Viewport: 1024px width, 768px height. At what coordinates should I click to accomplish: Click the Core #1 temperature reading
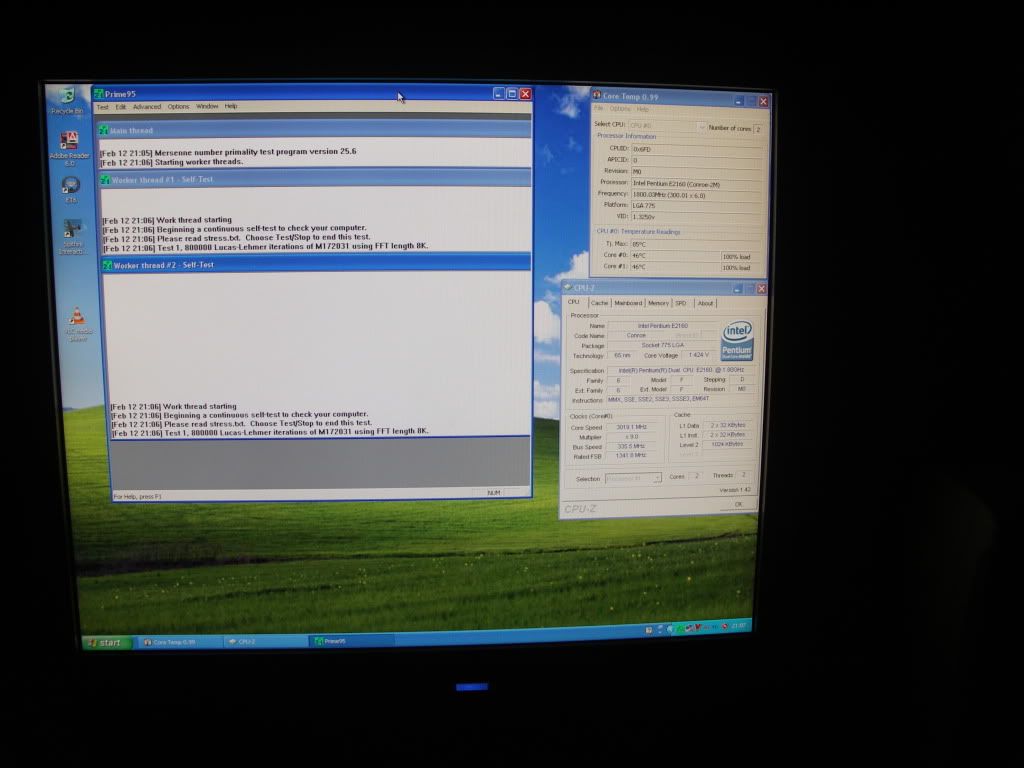(x=675, y=267)
